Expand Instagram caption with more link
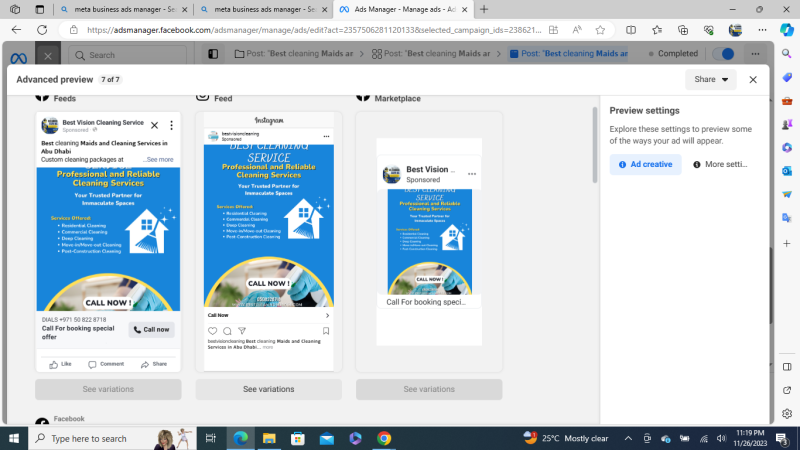Image resolution: width=800 pixels, height=450 pixels. click(268, 347)
